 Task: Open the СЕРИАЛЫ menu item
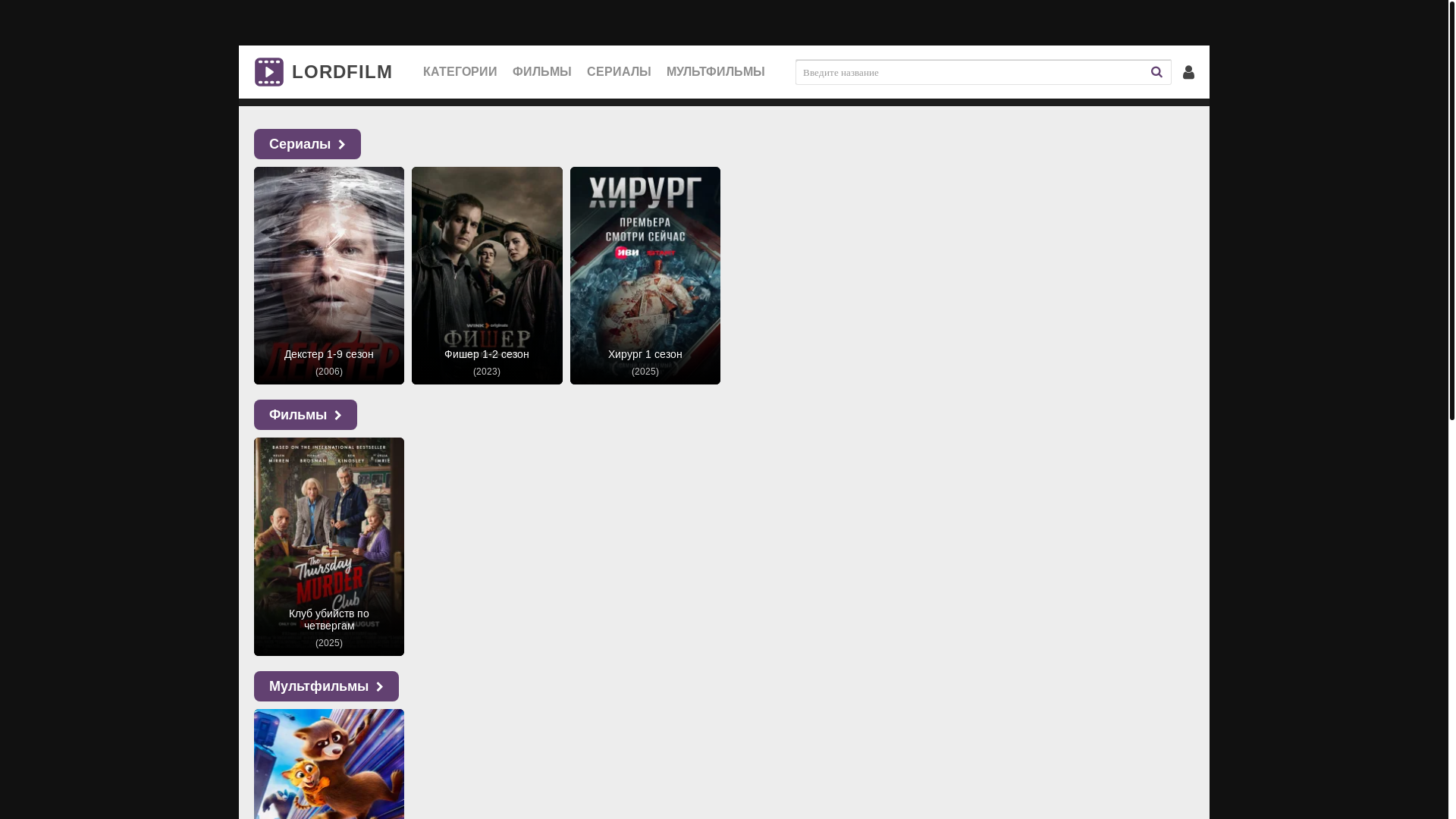pyautogui.click(x=619, y=72)
